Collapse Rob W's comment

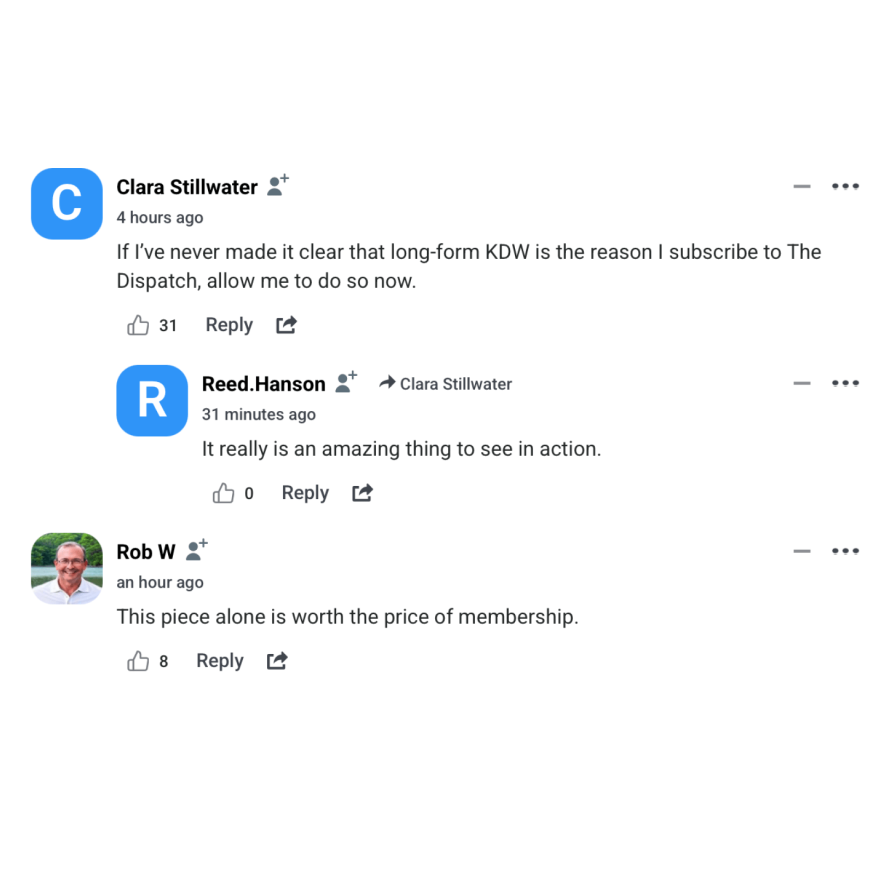801,550
